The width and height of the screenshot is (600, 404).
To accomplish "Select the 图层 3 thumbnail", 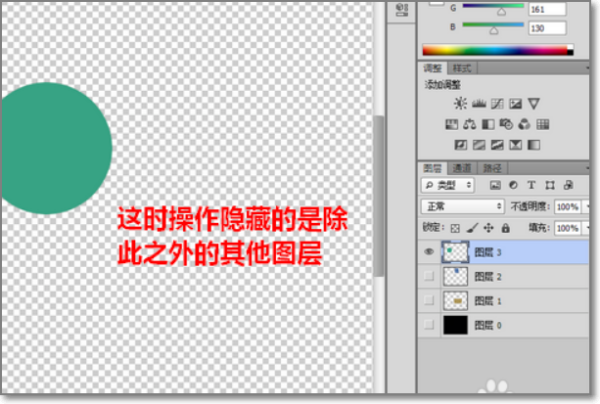I will (x=455, y=252).
